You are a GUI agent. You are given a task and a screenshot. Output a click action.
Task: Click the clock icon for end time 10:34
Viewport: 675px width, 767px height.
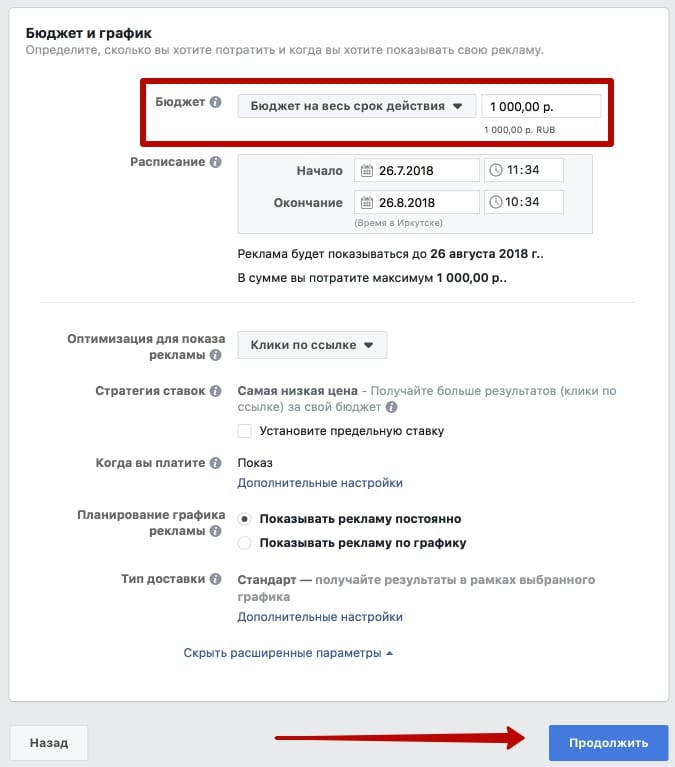(496, 202)
